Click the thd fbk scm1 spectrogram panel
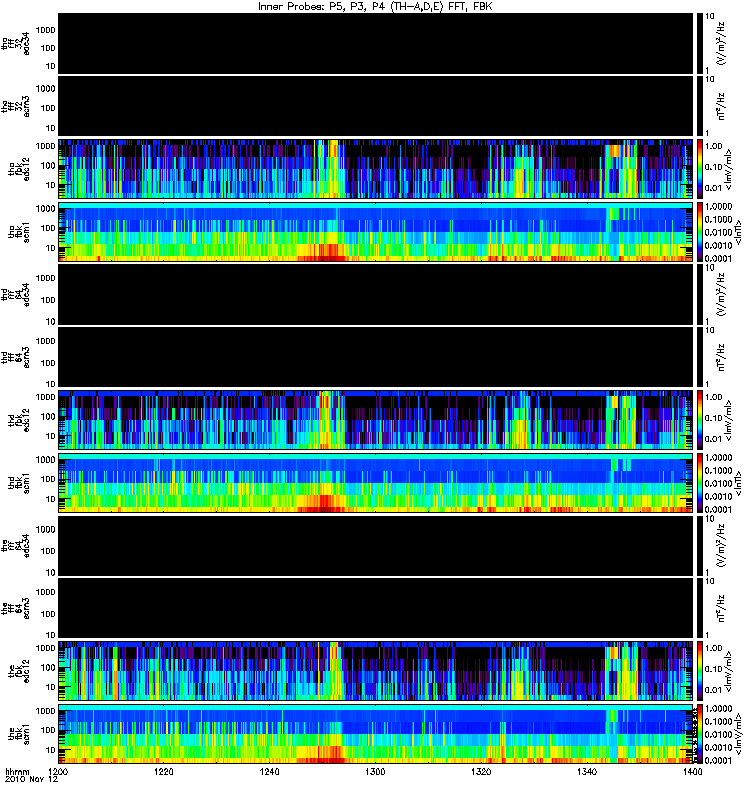The image size is (750, 800). [x=376, y=483]
